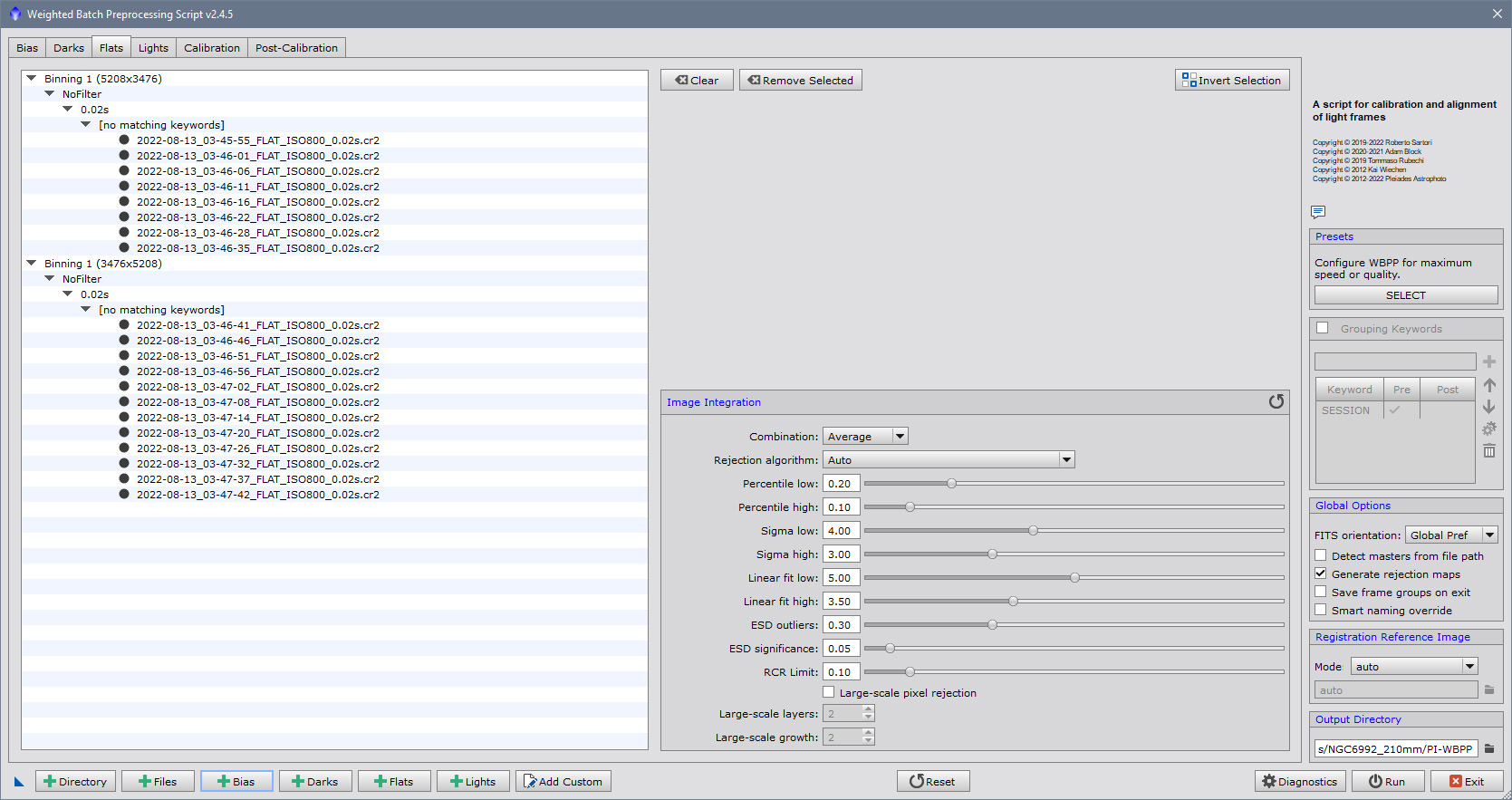Enable Save frame groups on exit

pos(1321,592)
